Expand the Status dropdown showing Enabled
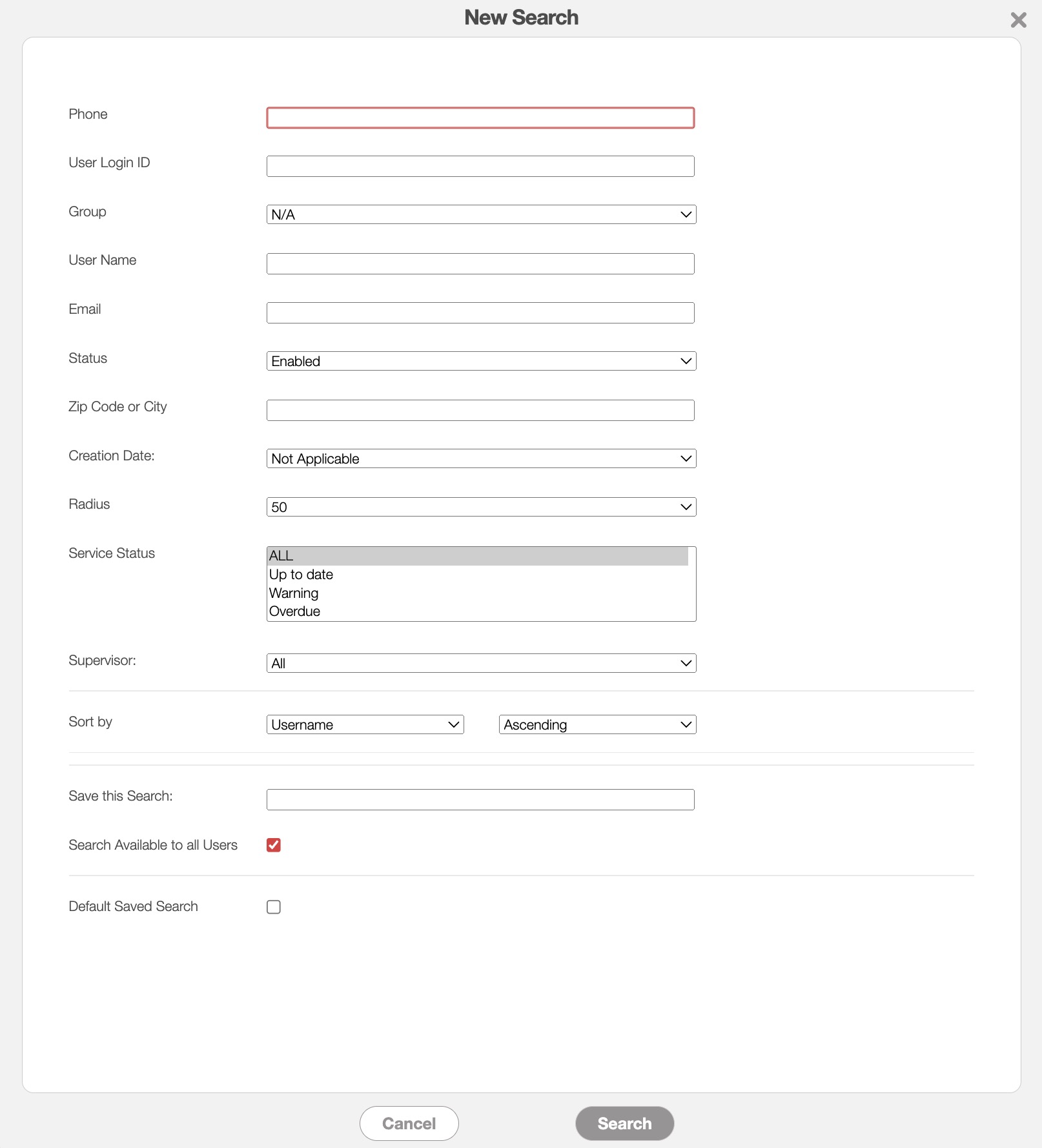The image size is (1042, 1148). coord(480,362)
